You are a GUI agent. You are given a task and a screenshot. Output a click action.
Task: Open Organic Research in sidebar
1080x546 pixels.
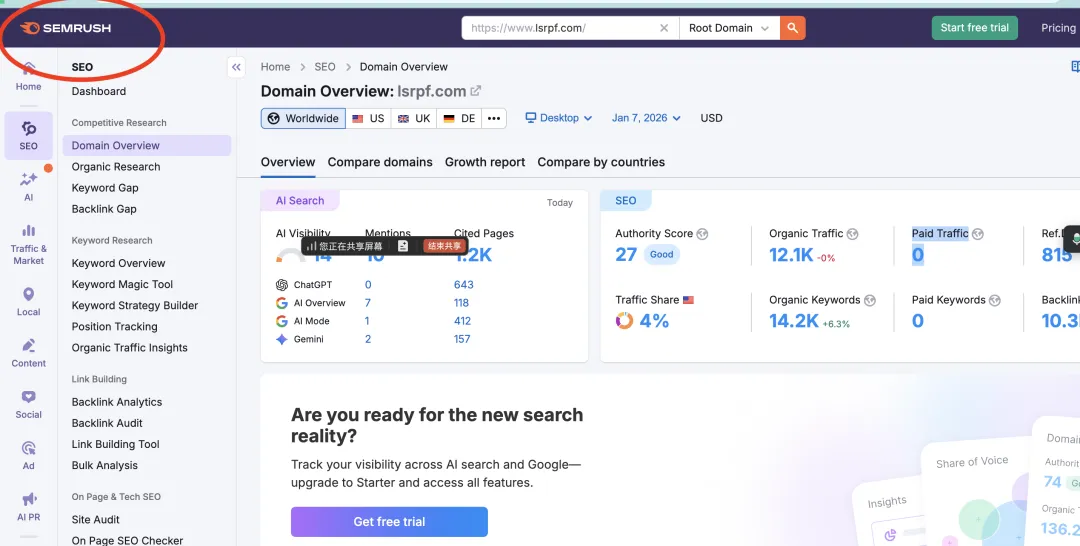[116, 167]
